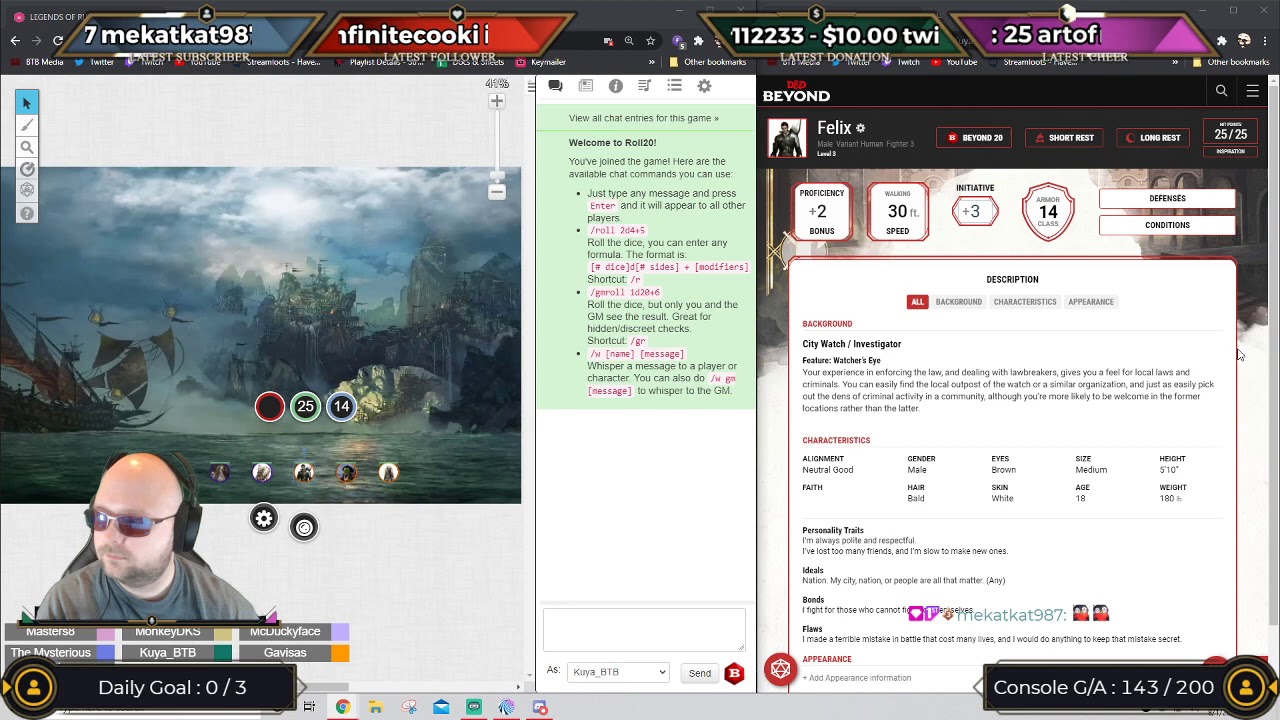Viewport: 1280px width, 720px height.
Task: Select the third character token on the map
Action: [304, 472]
